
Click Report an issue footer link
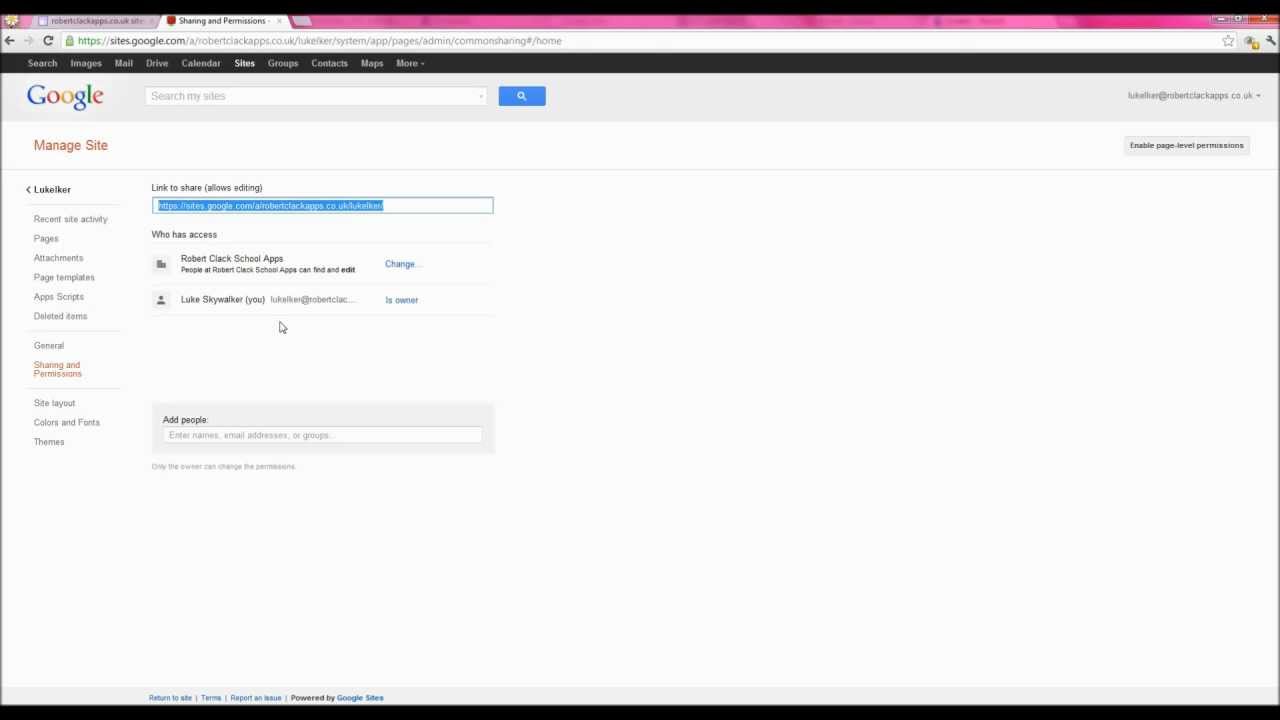256,698
